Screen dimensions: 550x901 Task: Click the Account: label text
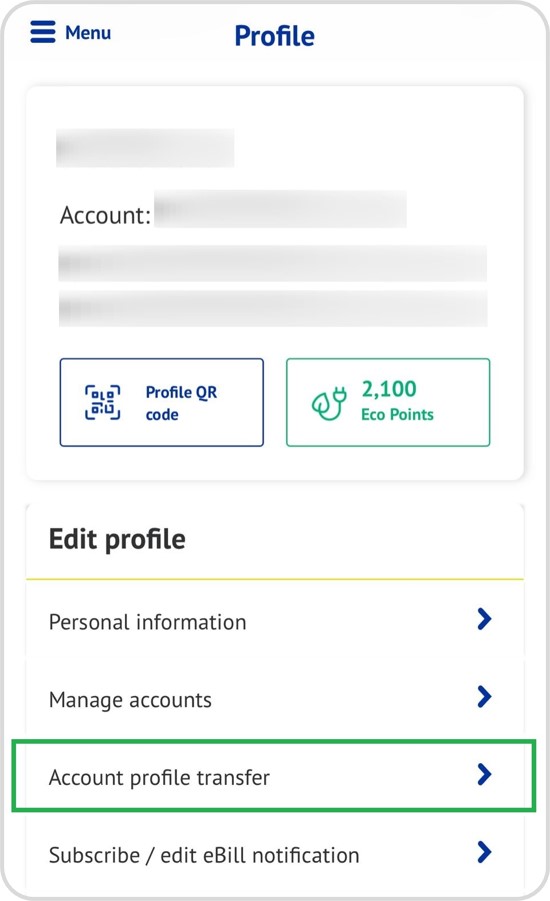pos(105,215)
